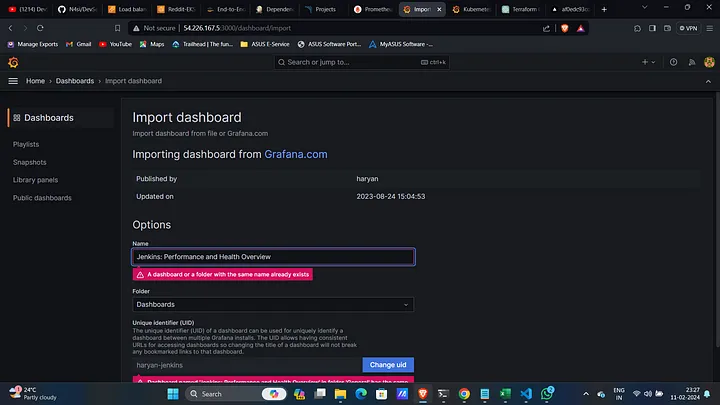Image resolution: width=720 pixels, height=405 pixels.
Task: Show hidden system tray icons
Action: click(586, 394)
